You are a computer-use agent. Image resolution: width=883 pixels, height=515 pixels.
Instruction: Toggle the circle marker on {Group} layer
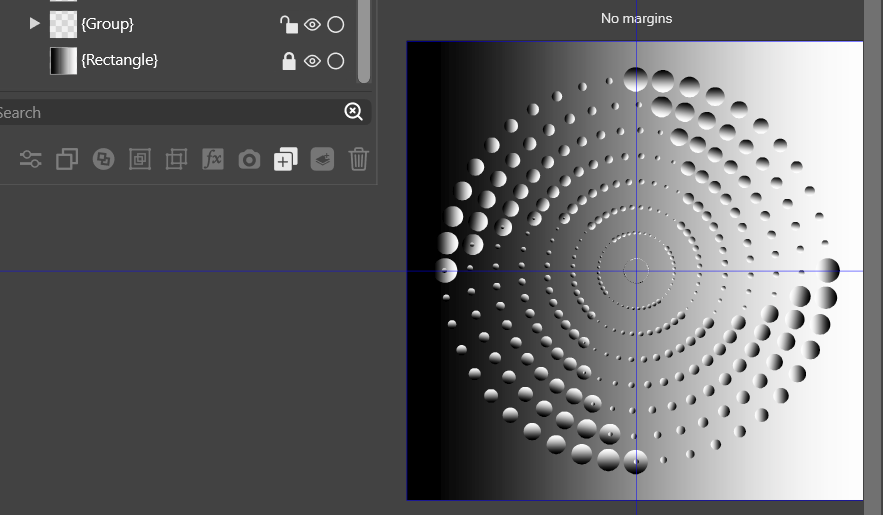[336, 24]
